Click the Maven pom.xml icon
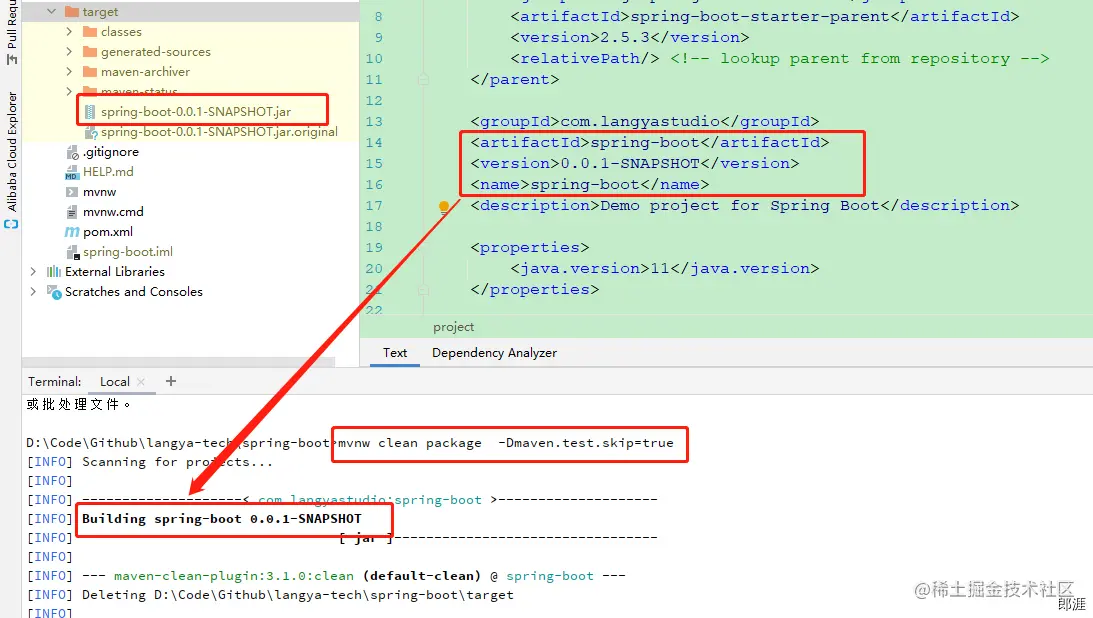The width and height of the screenshot is (1093, 618). (72, 231)
